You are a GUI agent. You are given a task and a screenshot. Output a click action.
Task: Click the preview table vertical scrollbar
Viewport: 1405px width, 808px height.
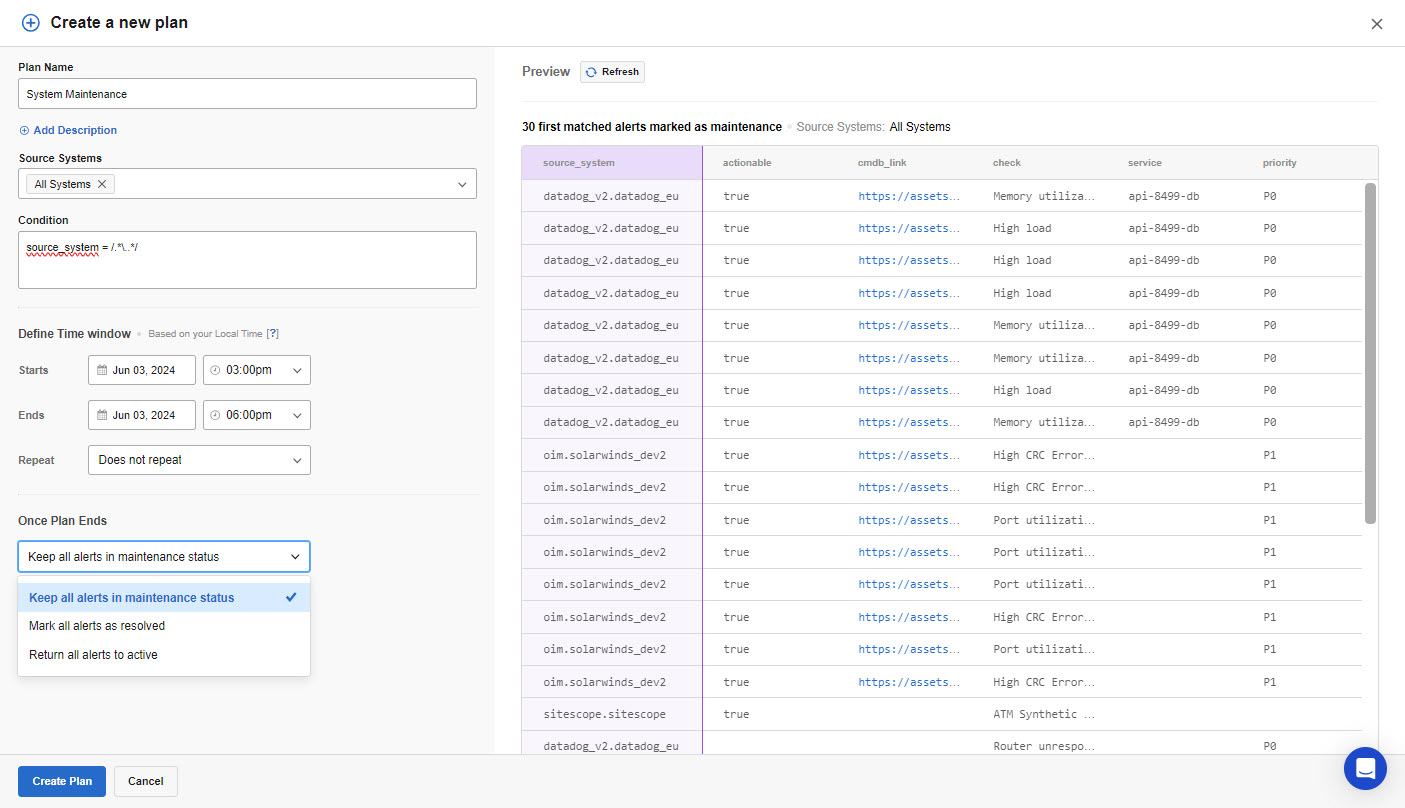coord(1370,350)
